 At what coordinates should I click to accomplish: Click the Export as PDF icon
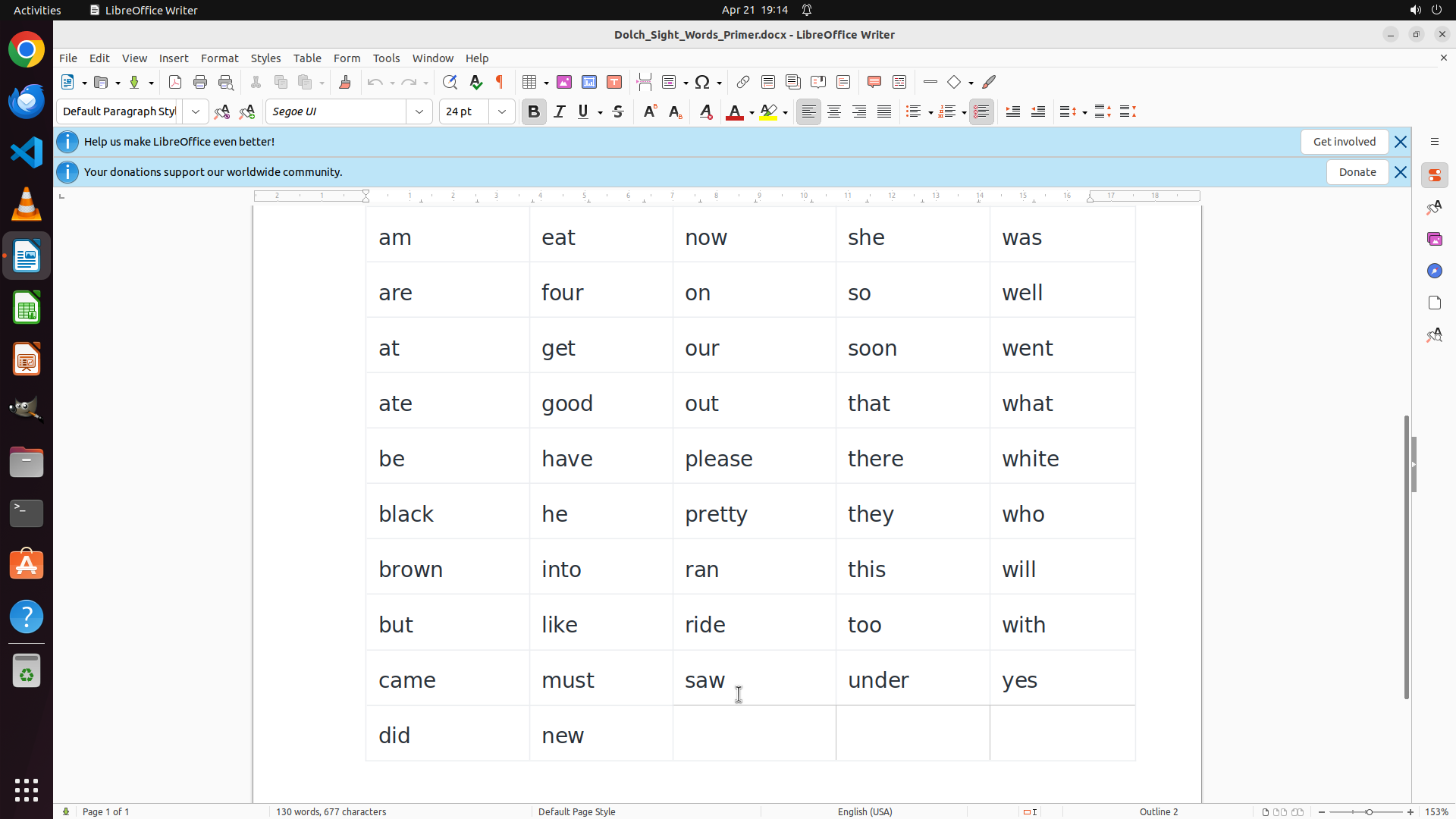pyautogui.click(x=175, y=82)
